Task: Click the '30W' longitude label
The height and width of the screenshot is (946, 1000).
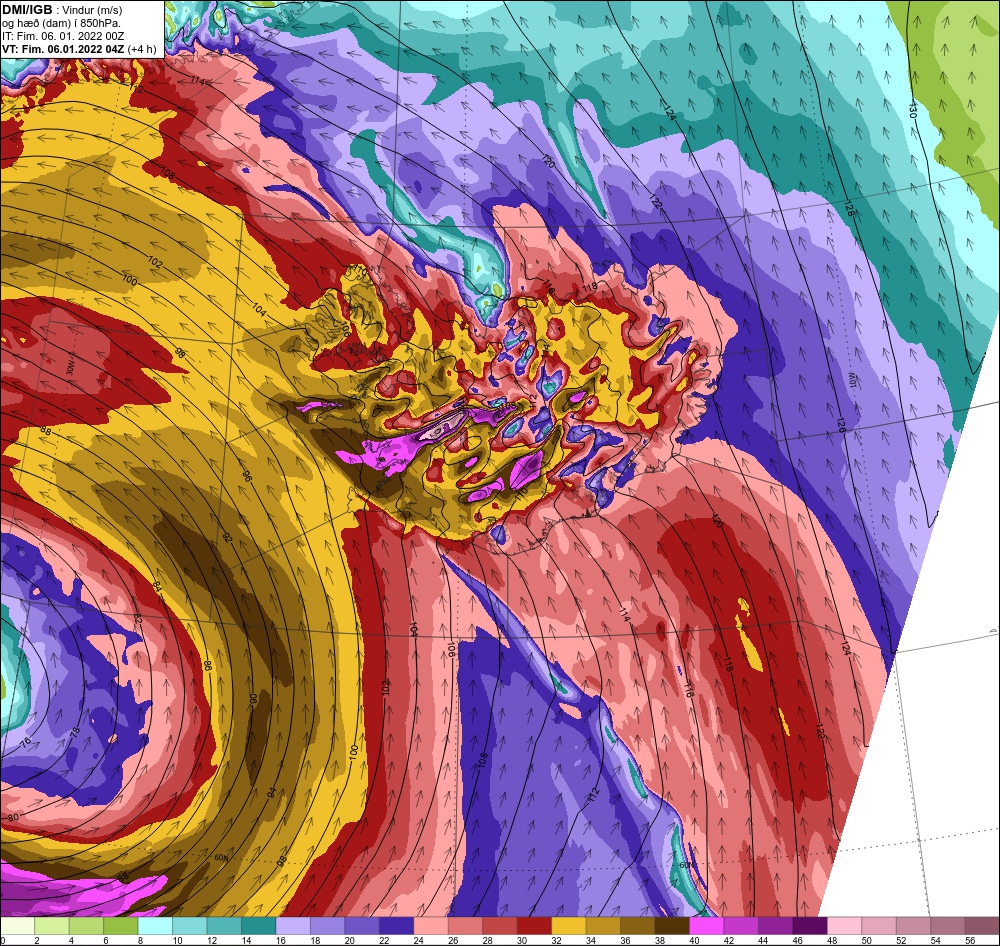Action: tap(70, 369)
